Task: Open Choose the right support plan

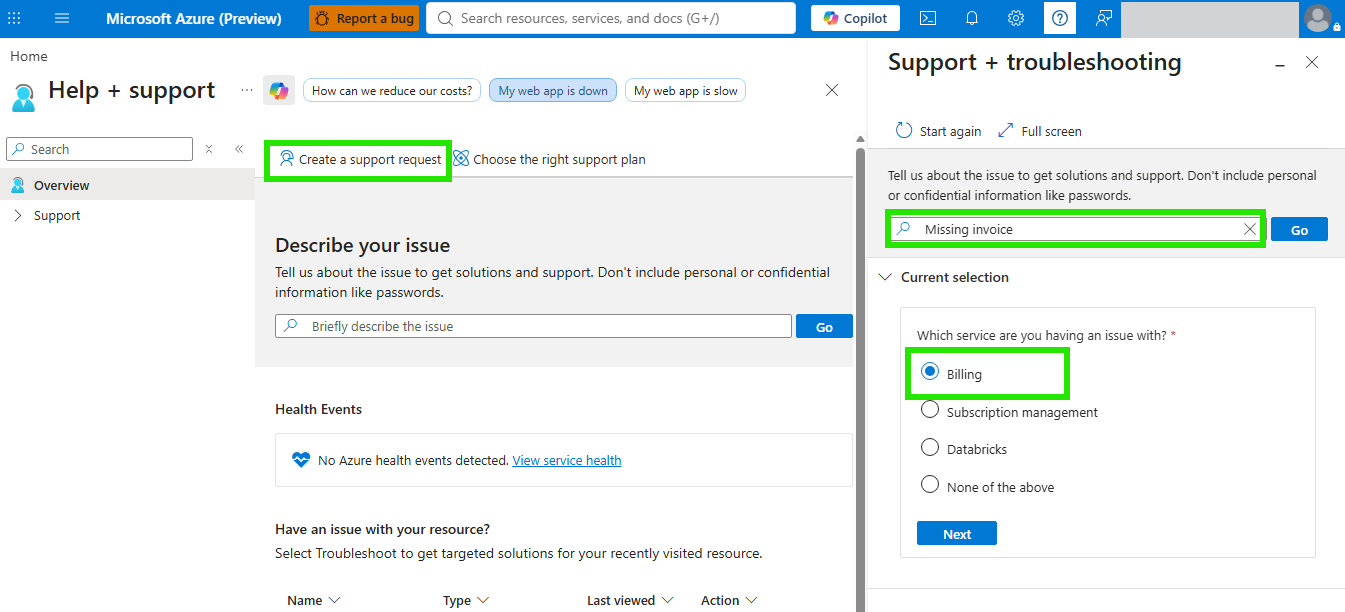Action: point(549,159)
